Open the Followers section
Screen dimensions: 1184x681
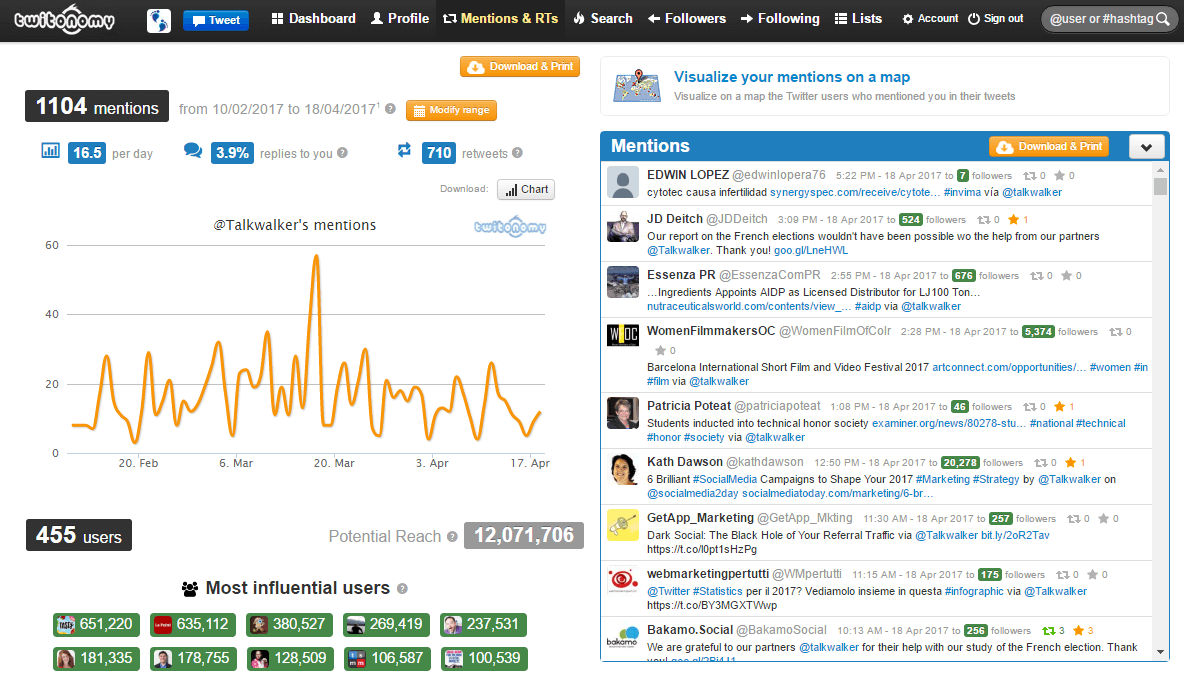686,18
